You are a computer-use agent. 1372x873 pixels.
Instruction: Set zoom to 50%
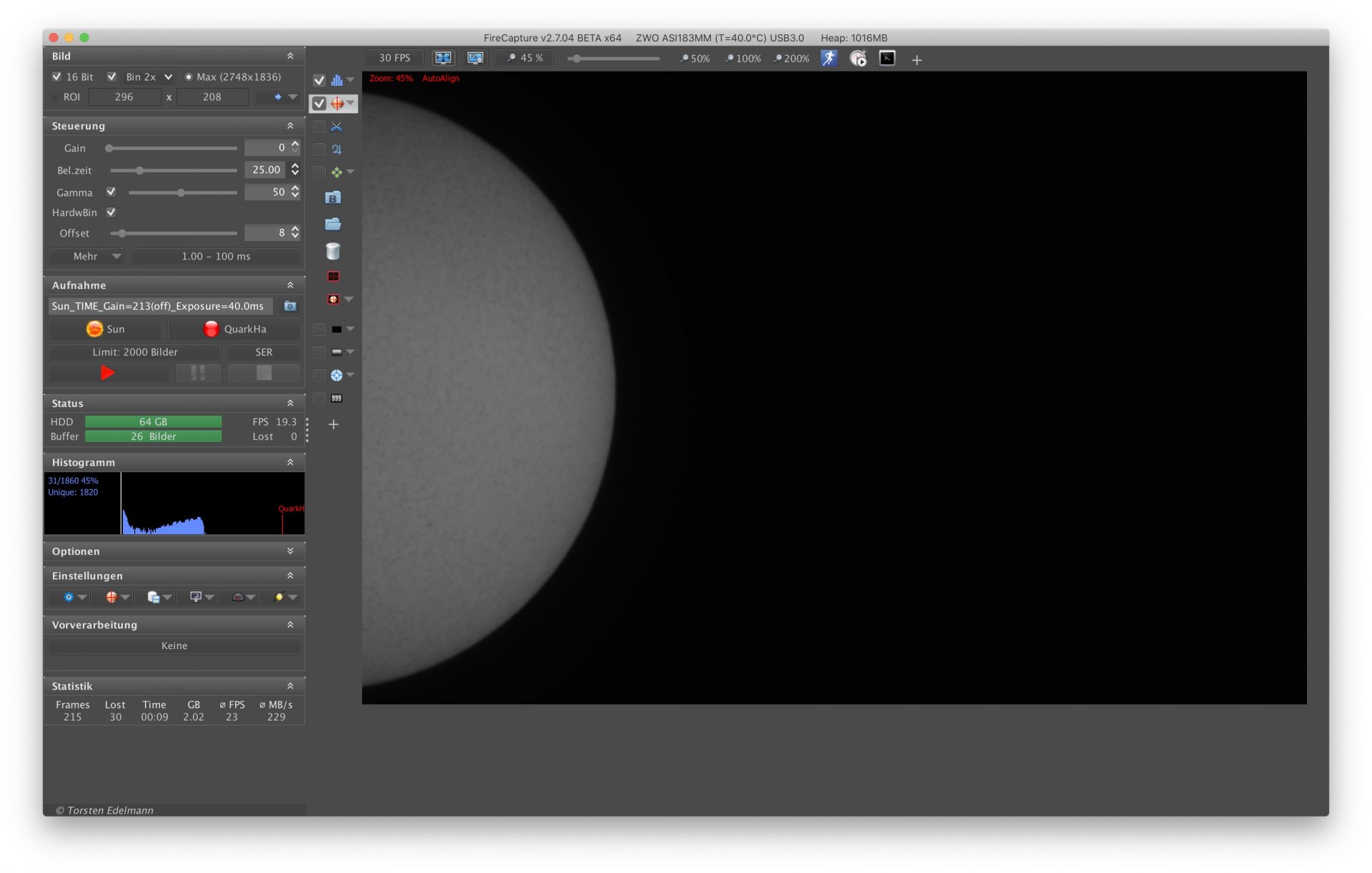695,59
